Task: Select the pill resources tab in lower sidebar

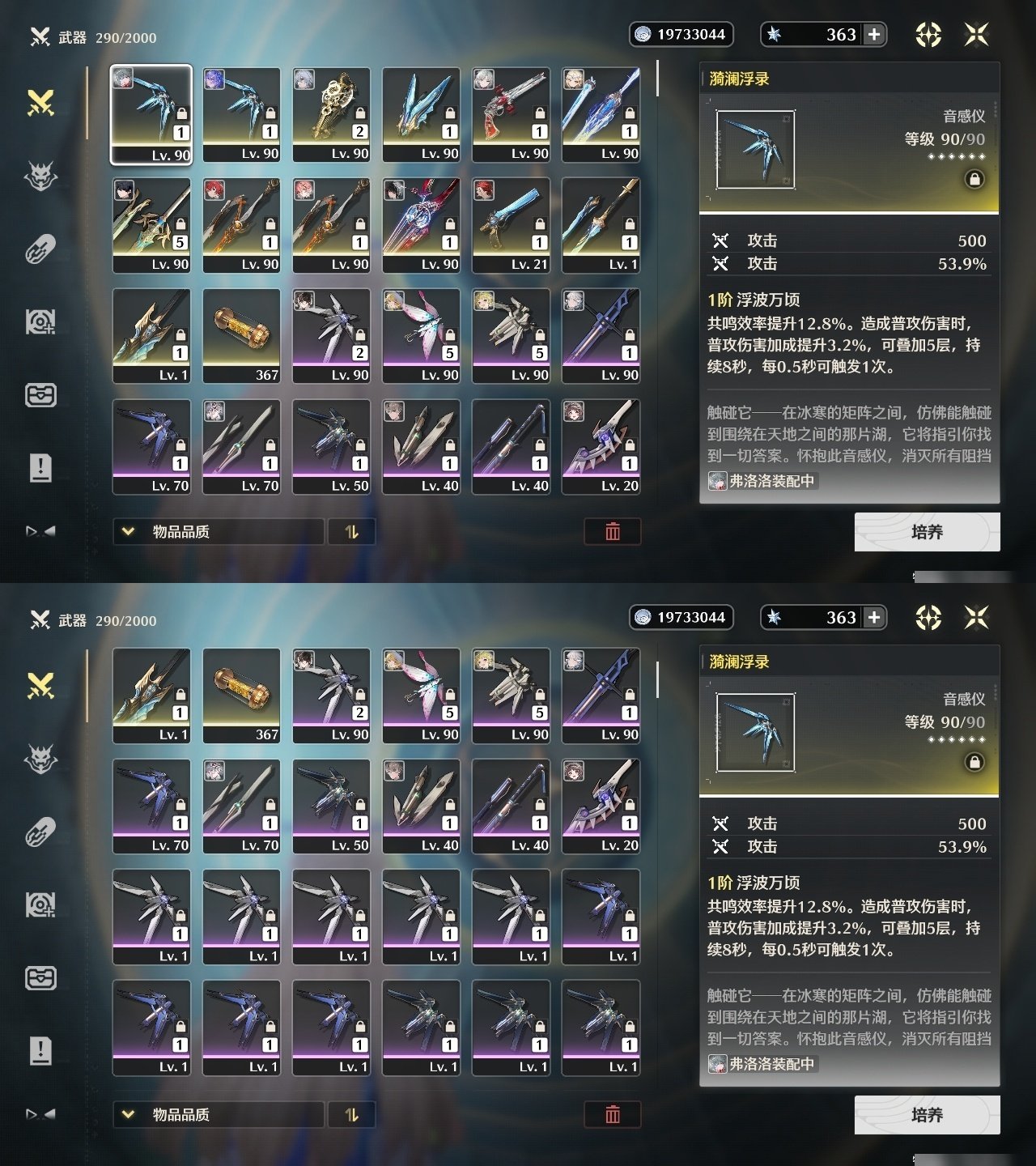Action: (x=40, y=832)
